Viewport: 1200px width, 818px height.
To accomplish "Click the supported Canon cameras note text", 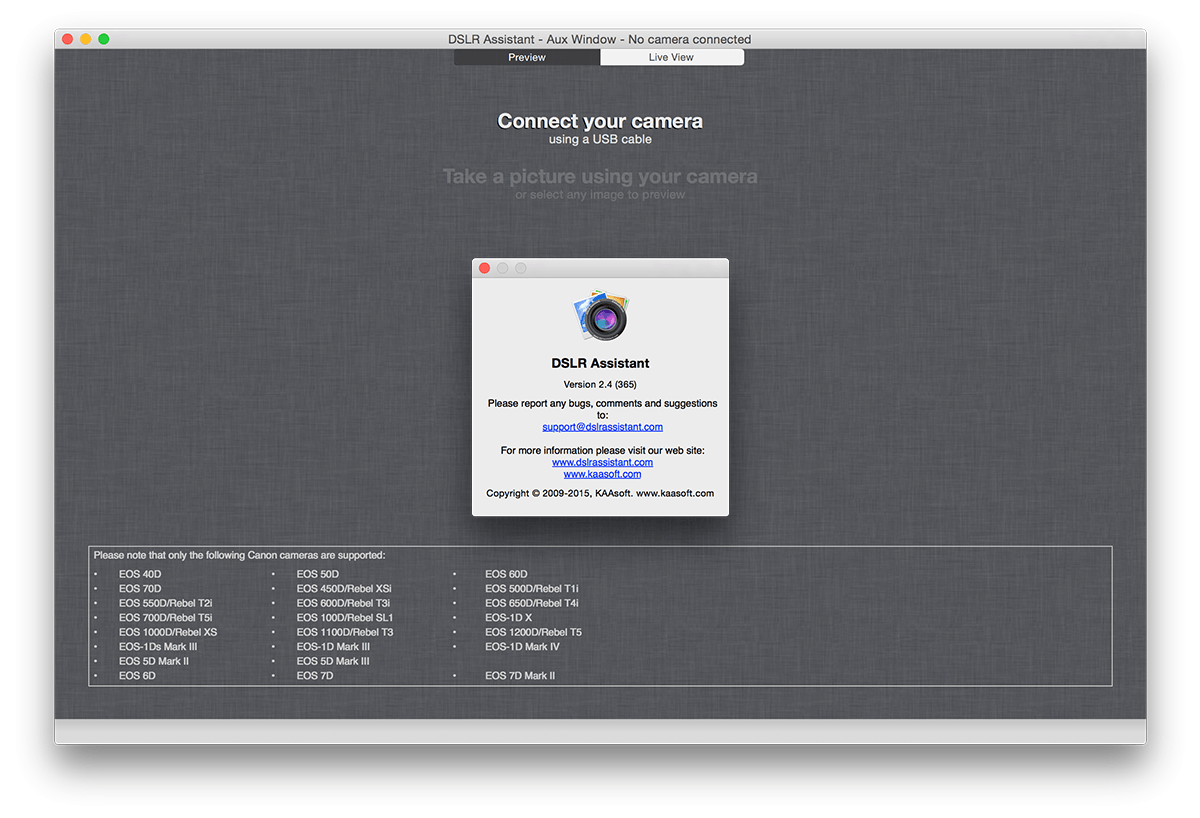I will [x=239, y=554].
